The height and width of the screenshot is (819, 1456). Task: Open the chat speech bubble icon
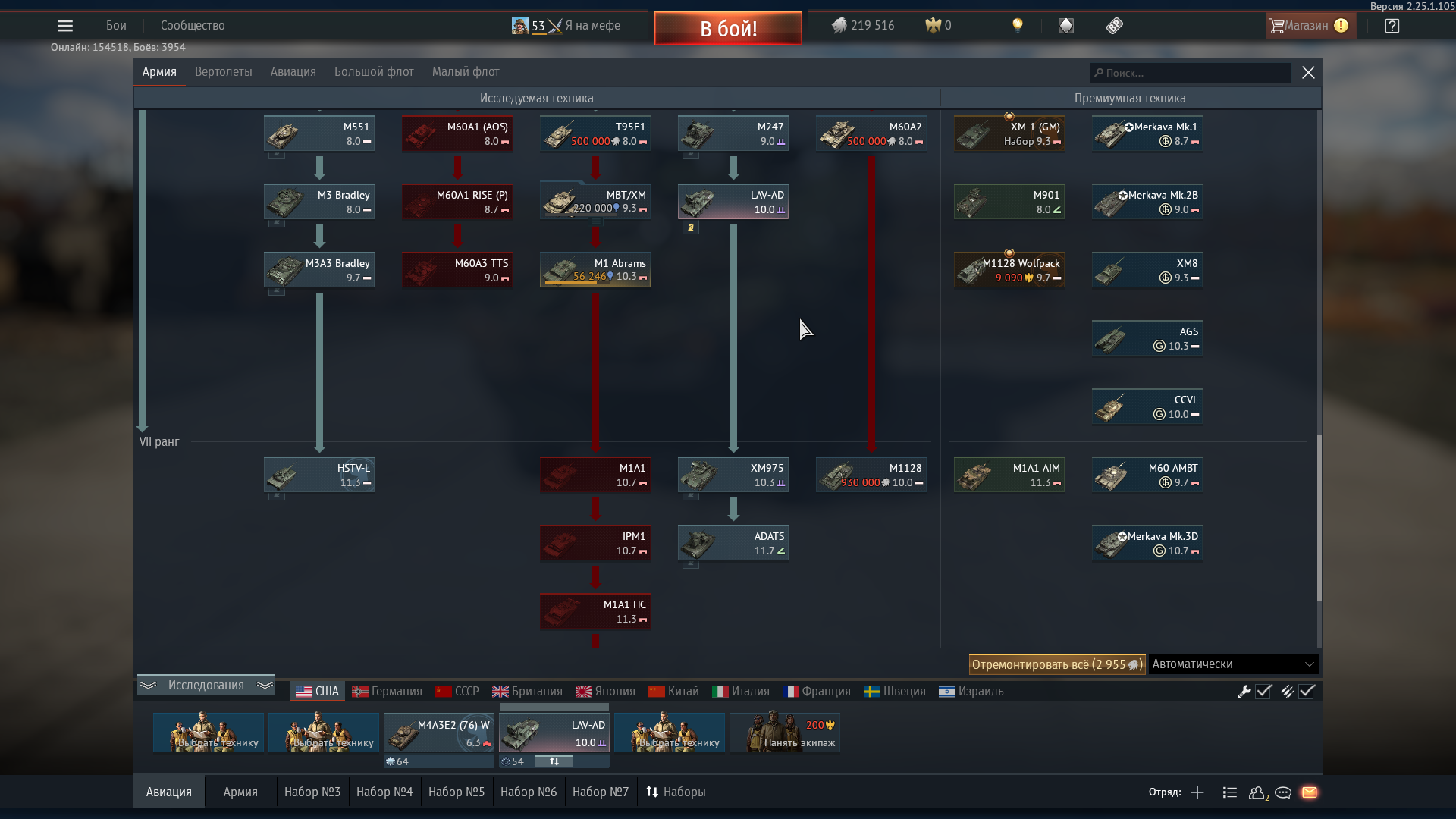1283,792
